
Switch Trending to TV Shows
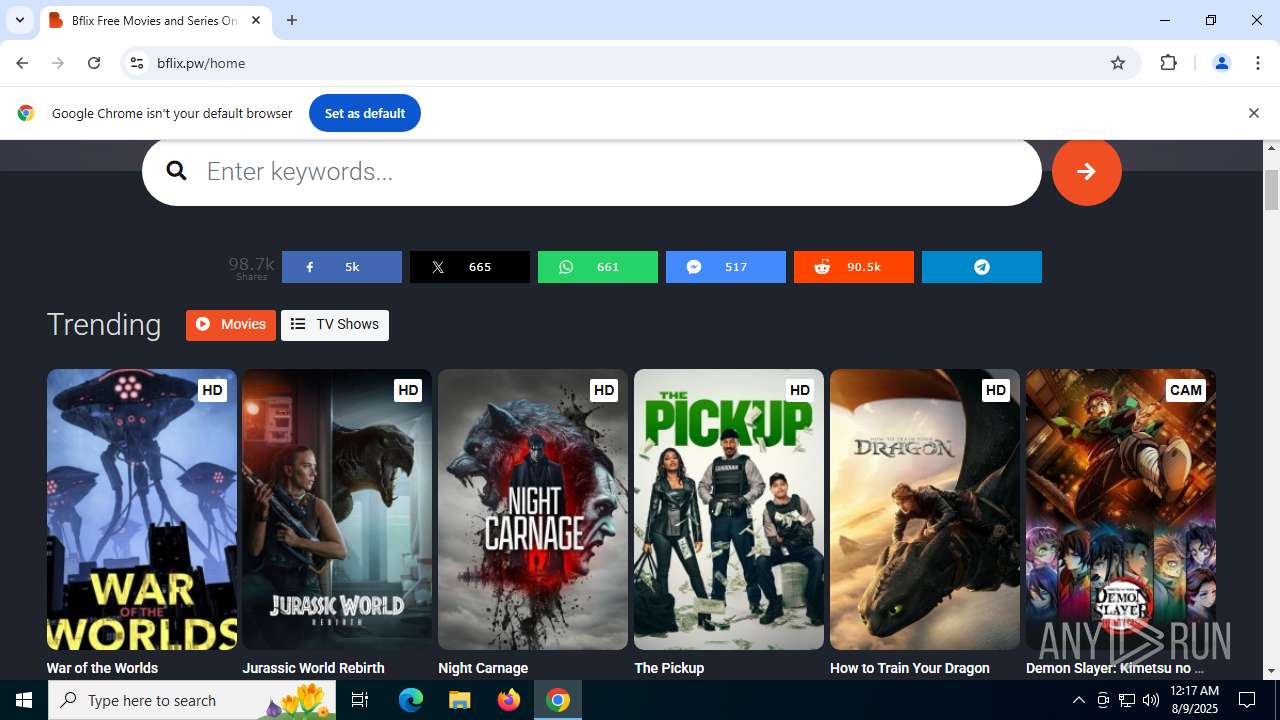335,324
